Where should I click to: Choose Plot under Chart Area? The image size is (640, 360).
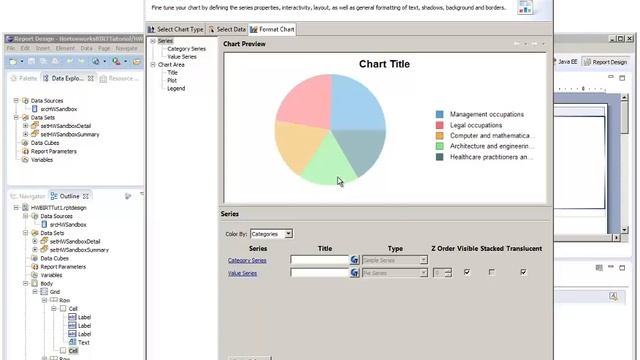coord(172,80)
